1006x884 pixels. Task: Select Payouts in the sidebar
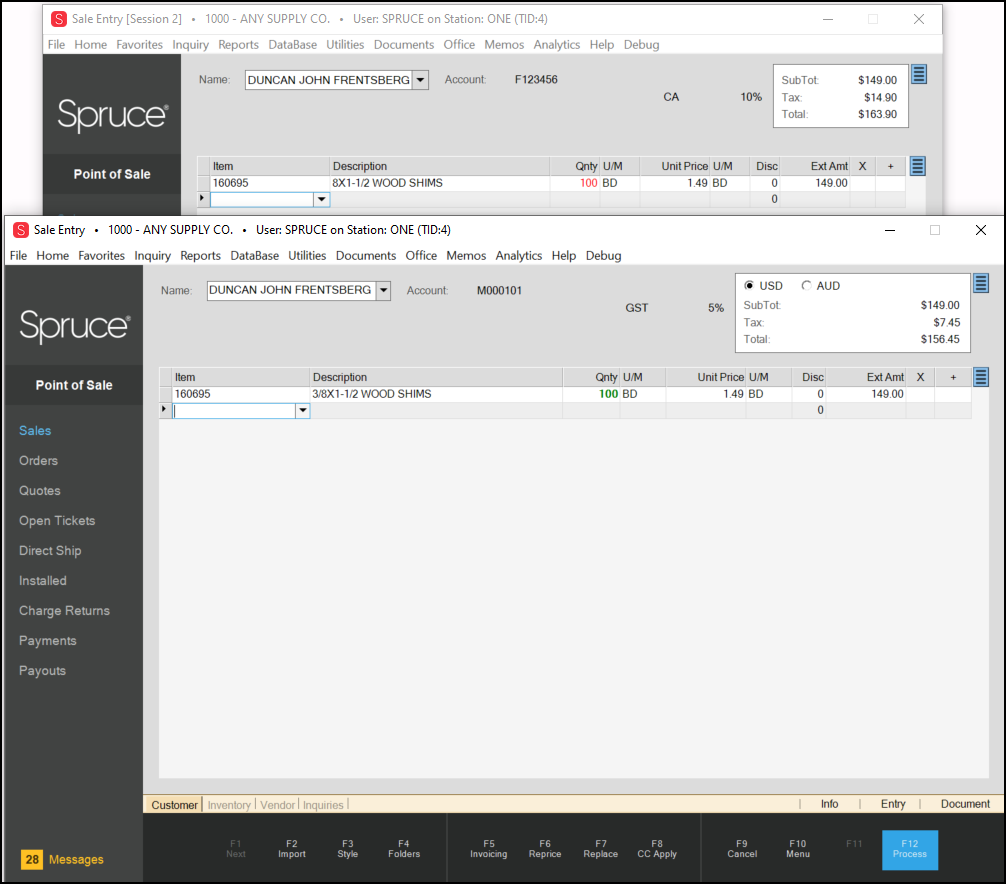pos(42,671)
